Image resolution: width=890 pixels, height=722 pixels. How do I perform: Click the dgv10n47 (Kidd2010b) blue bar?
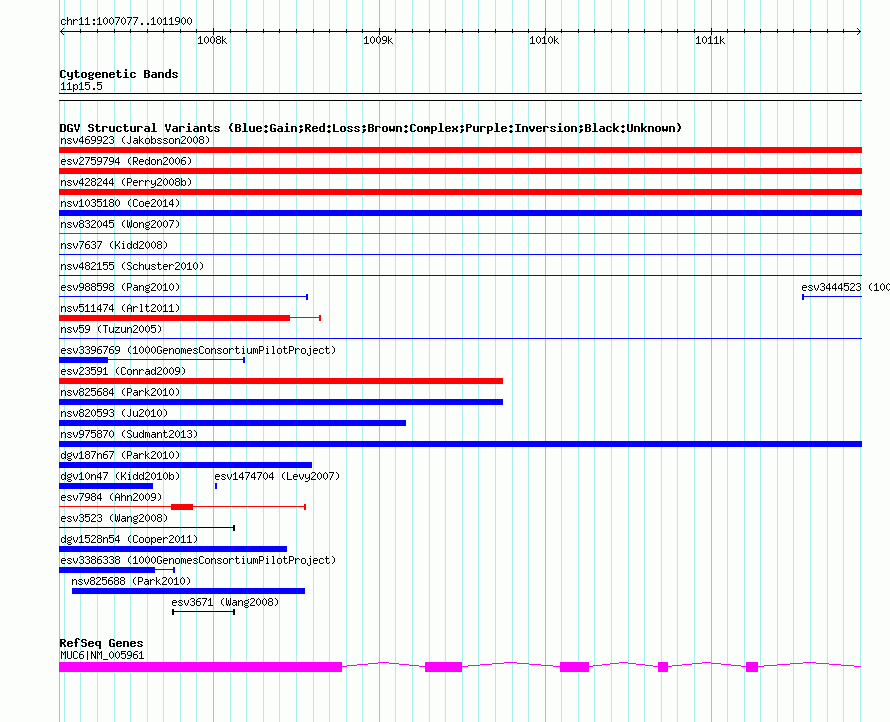click(x=106, y=486)
